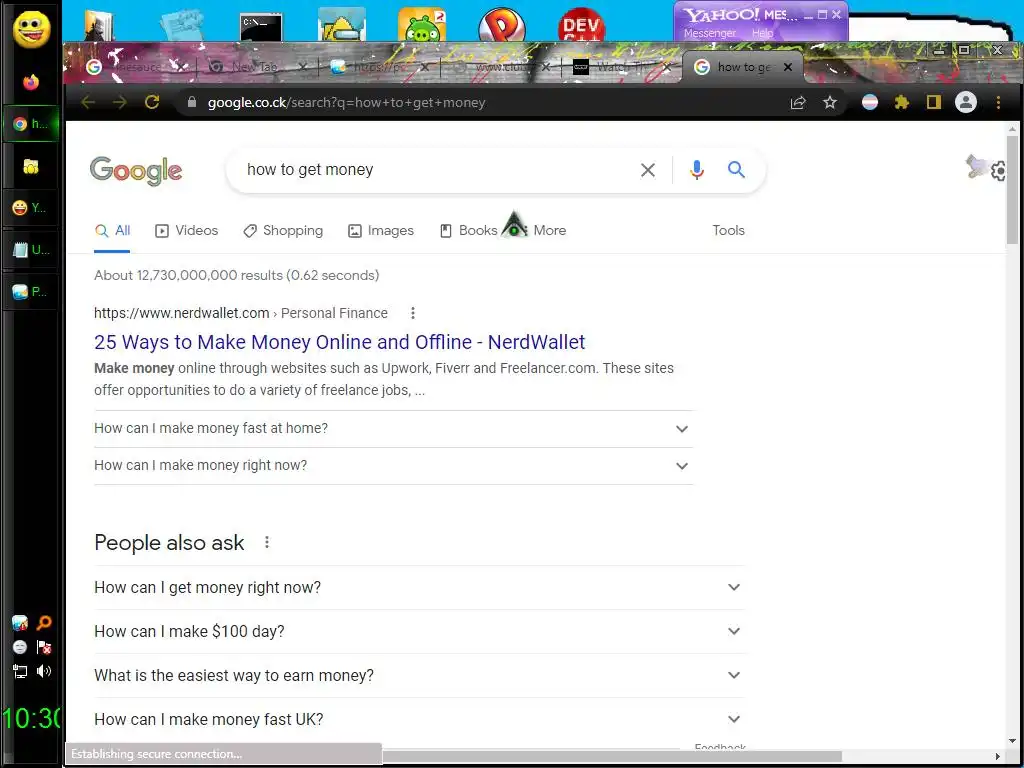The image size is (1024, 768).
Task: Click the smiley start button on taskbar
Action: [31, 29]
